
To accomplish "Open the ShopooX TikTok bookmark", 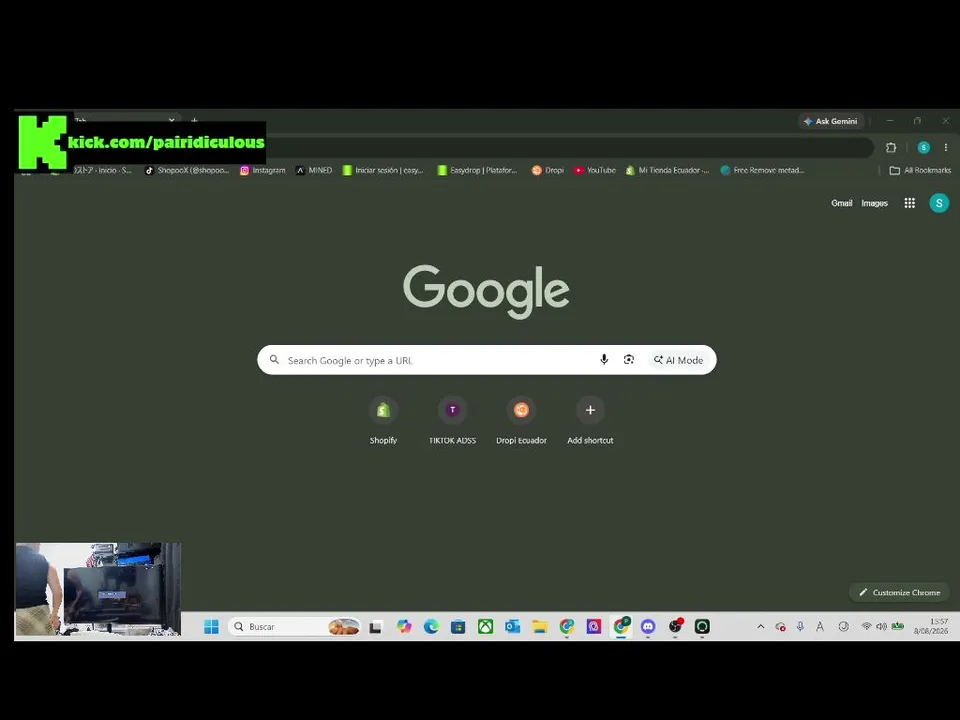I will pyautogui.click(x=187, y=171).
